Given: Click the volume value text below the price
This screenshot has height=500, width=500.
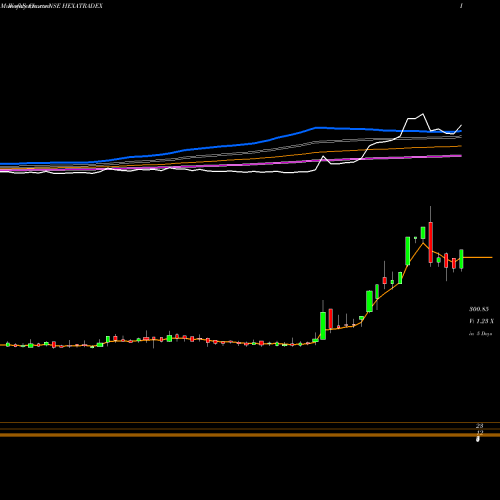Looking at the screenshot, I should coord(481,321).
